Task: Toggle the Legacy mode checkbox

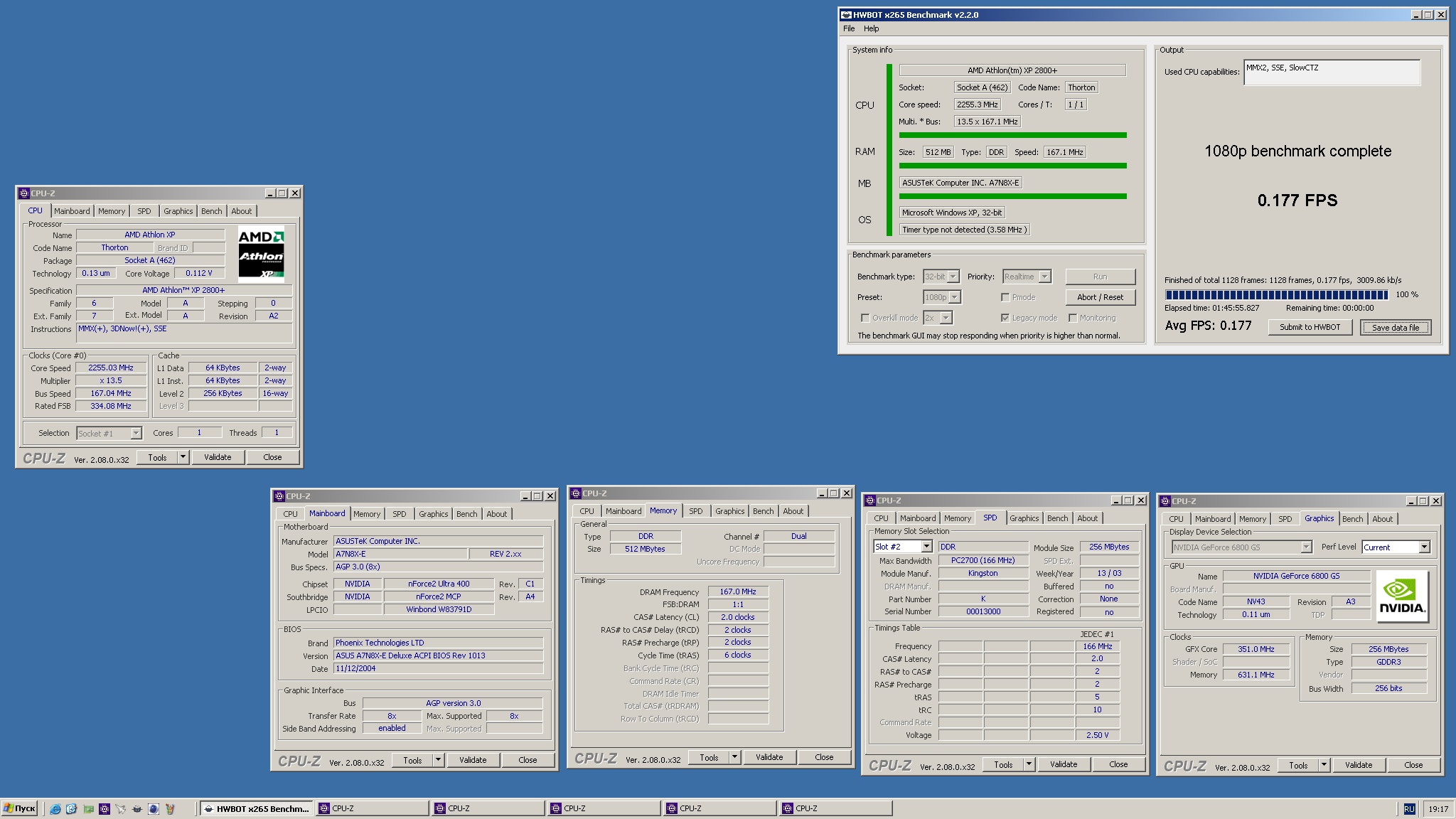Action: pyautogui.click(x=1005, y=318)
